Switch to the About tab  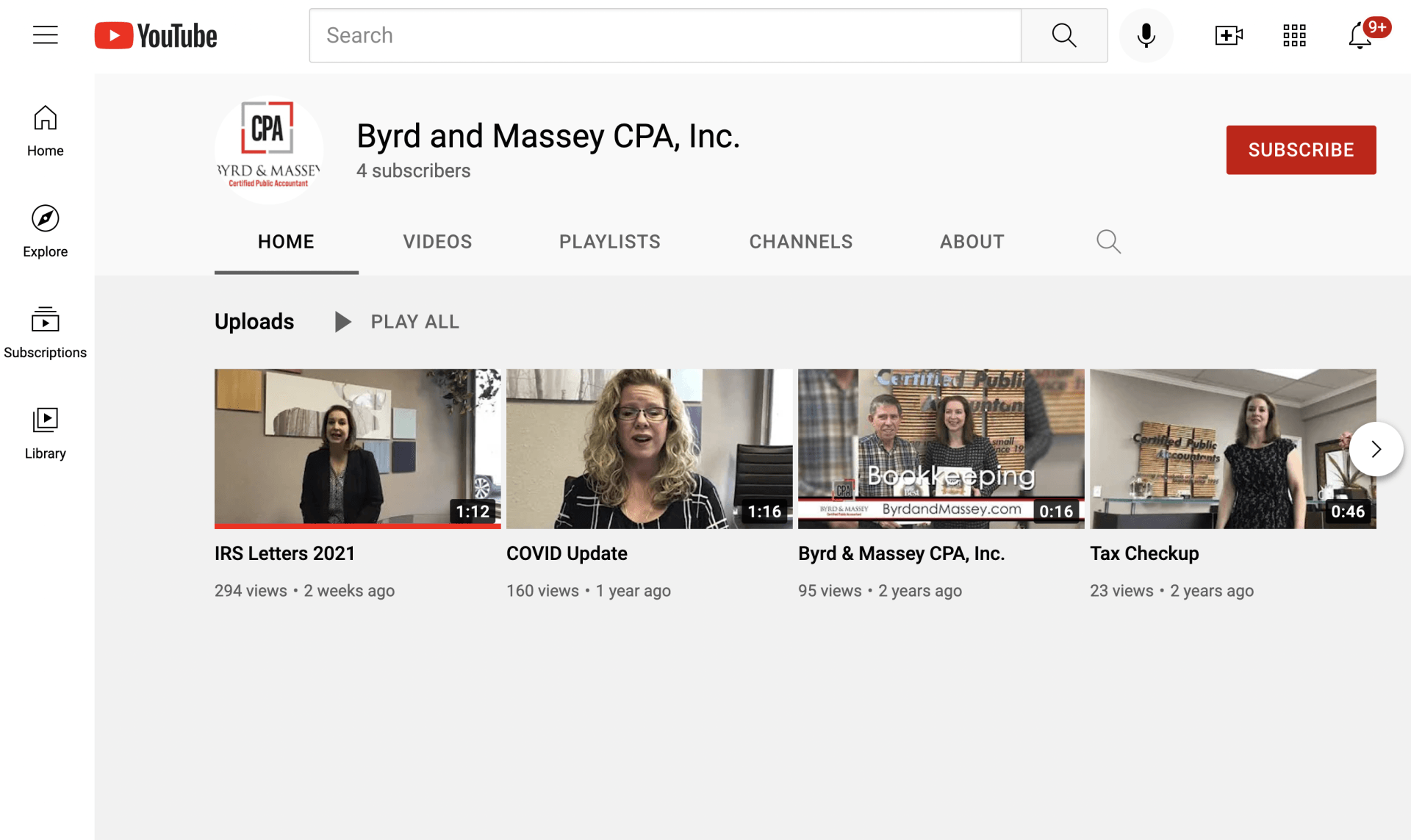coord(972,242)
